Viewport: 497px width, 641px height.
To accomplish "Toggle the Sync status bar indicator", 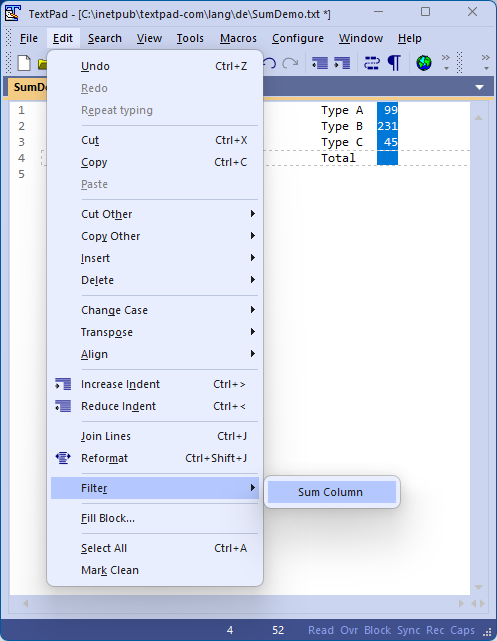I will tap(408, 630).
